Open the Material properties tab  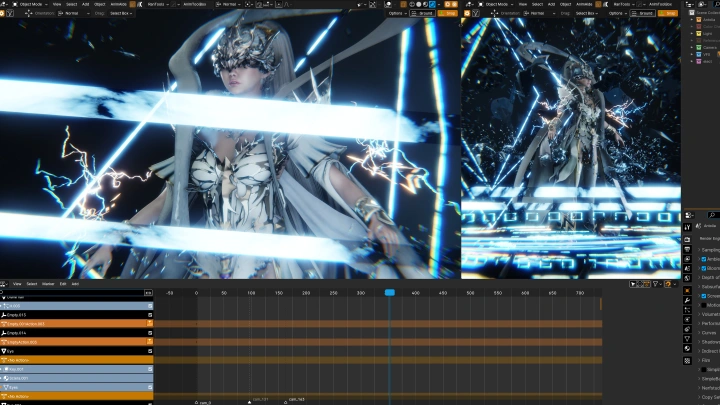(687, 349)
